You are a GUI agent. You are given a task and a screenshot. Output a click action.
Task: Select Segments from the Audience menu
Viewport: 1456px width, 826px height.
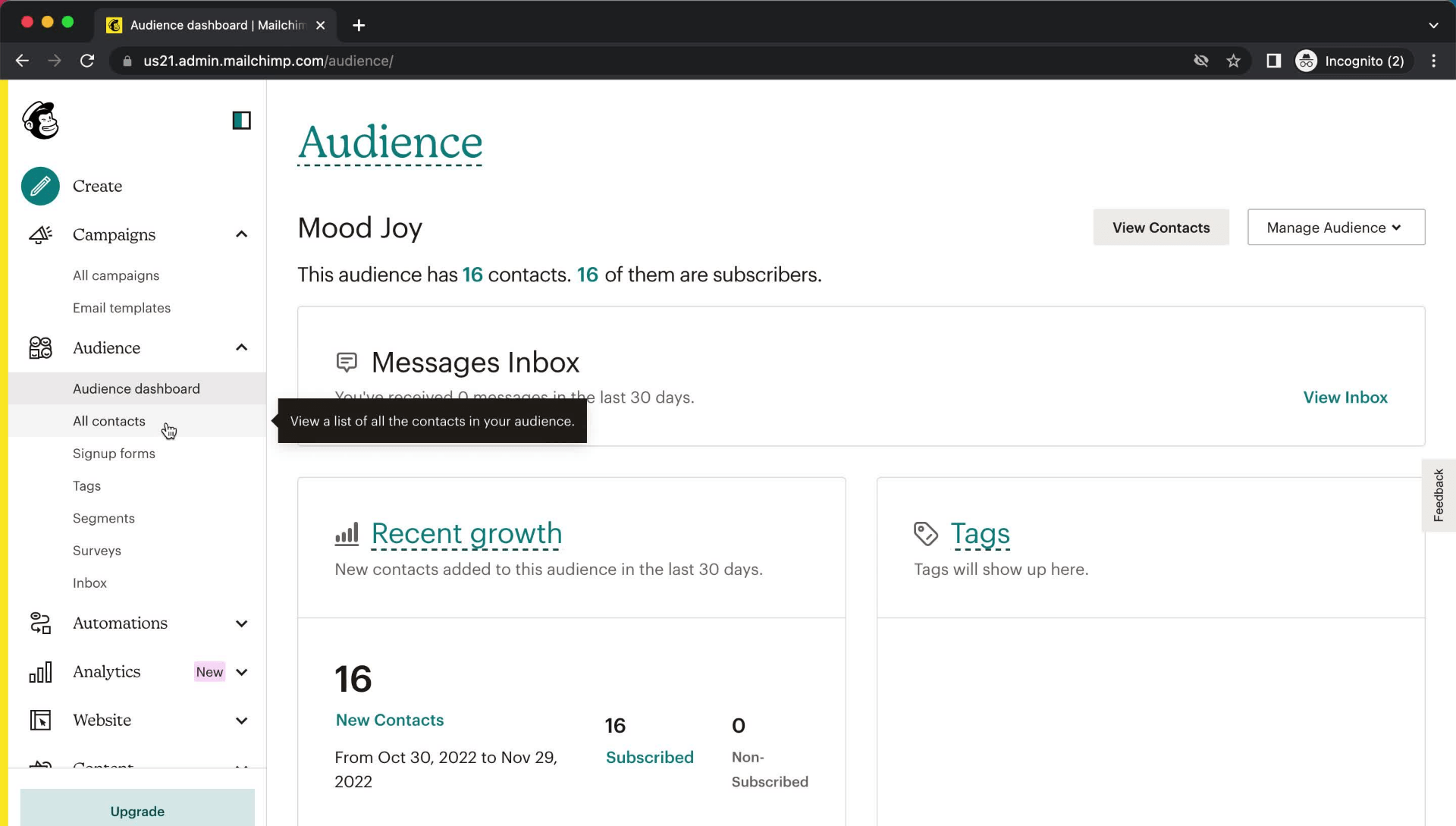[104, 518]
